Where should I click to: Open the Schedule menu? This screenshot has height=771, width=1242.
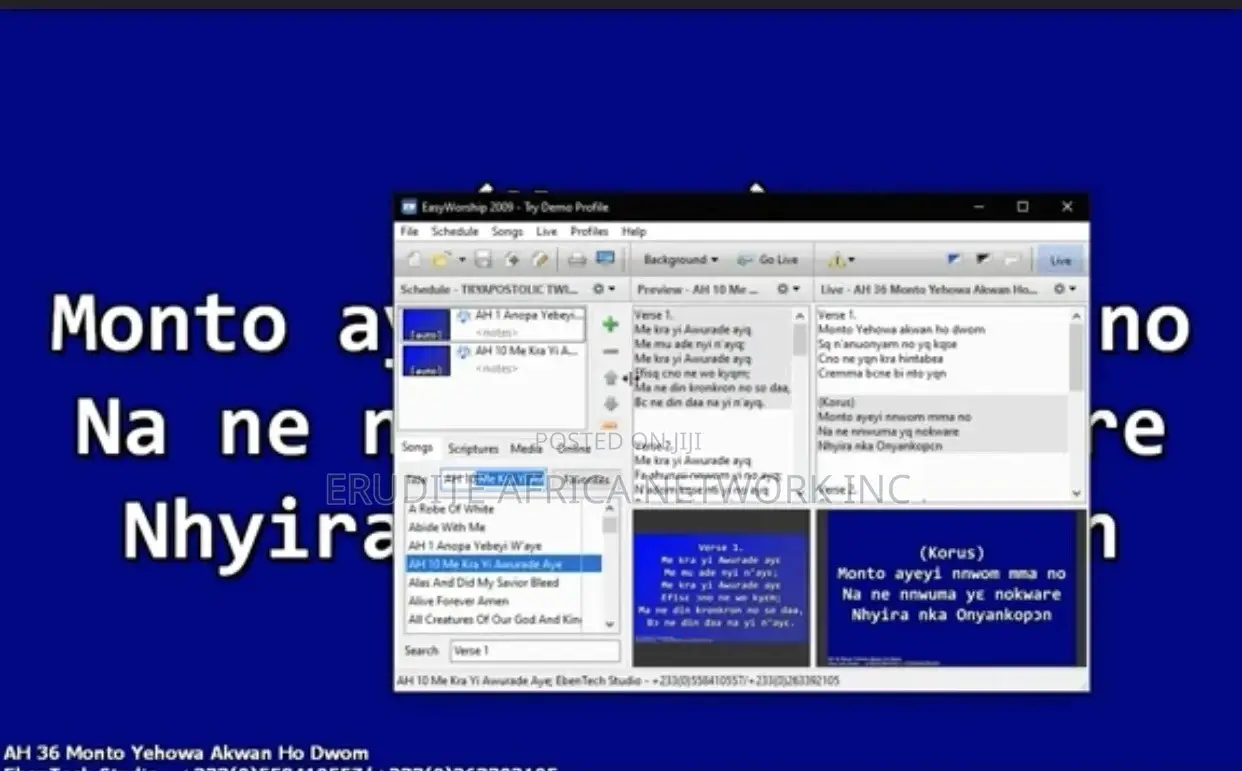click(455, 231)
